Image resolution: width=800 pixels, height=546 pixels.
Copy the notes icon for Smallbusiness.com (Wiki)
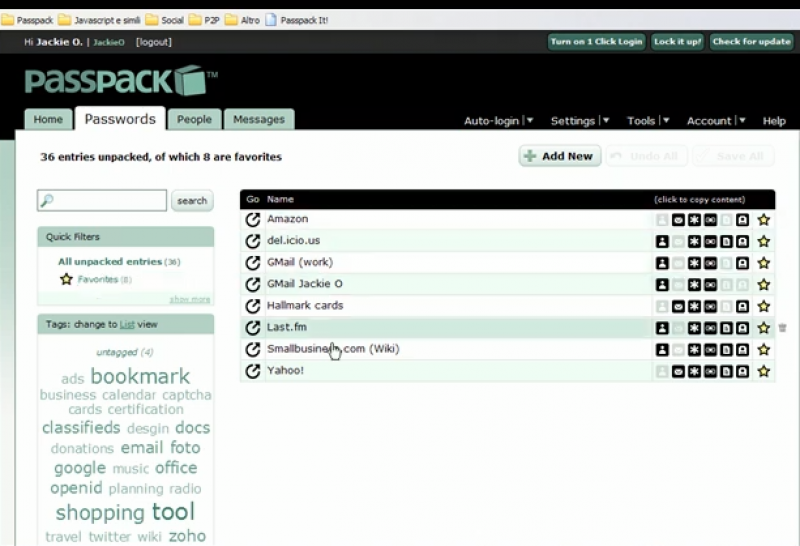coord(726,350)
